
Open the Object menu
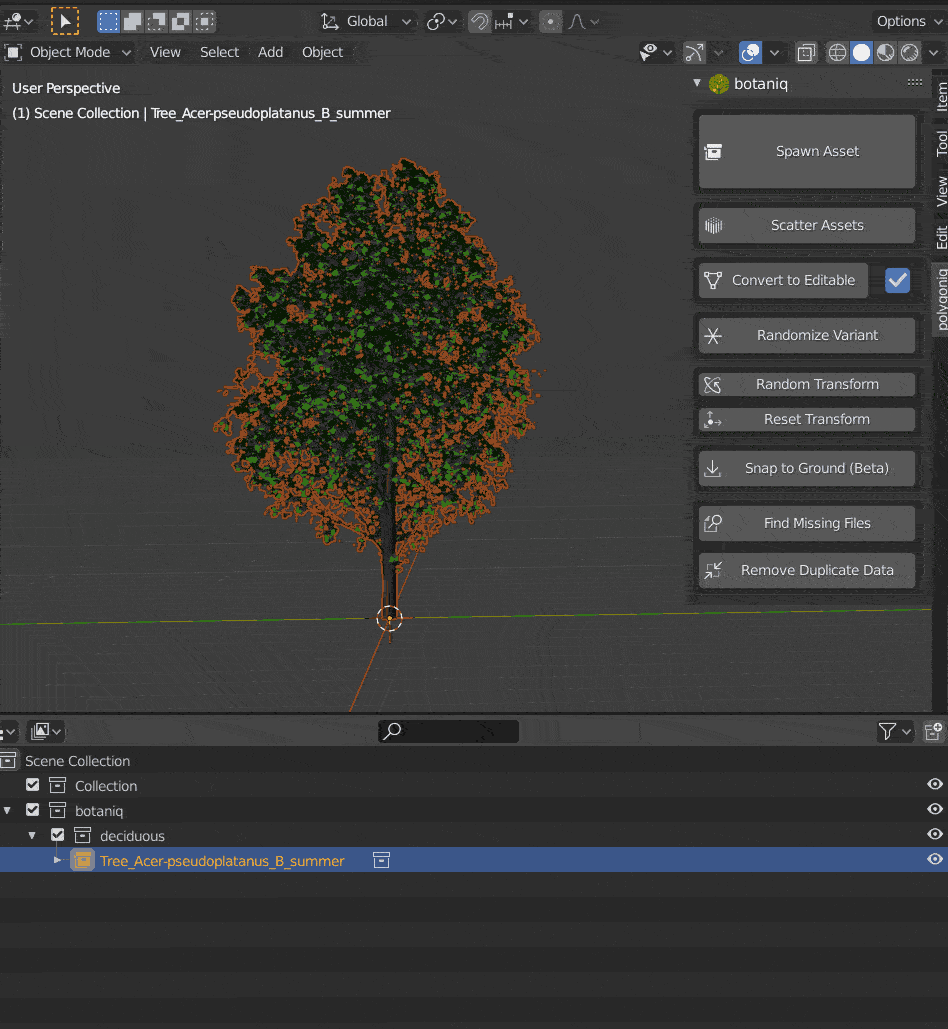322,52
